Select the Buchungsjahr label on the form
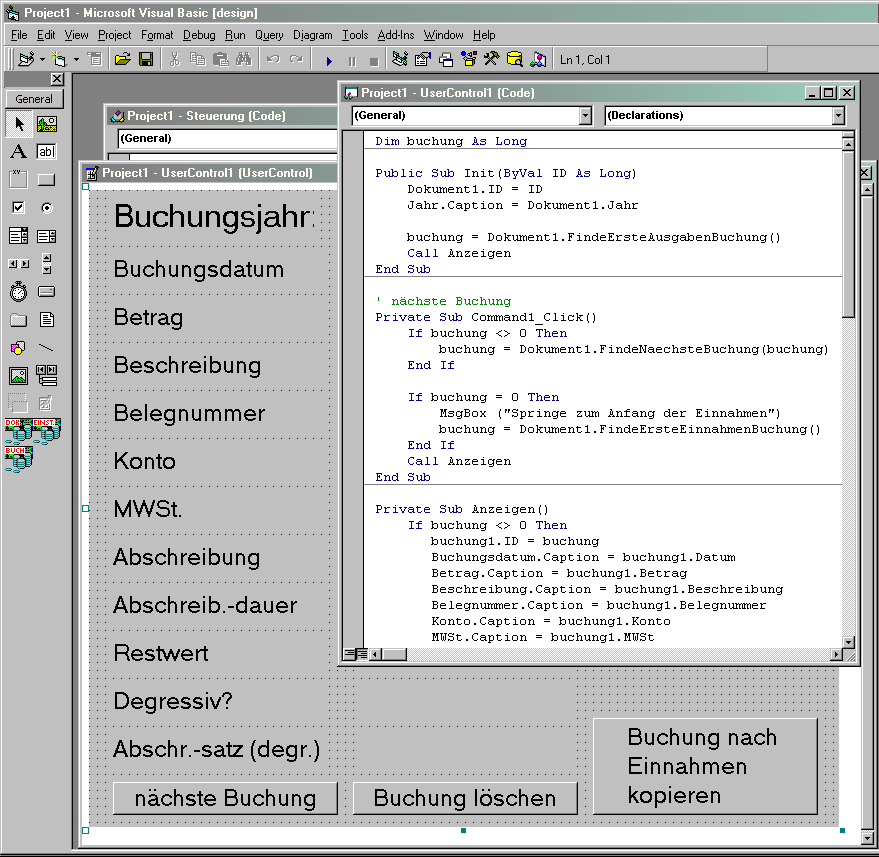This screenshot has width=879, height=857. tap(214, 217)
